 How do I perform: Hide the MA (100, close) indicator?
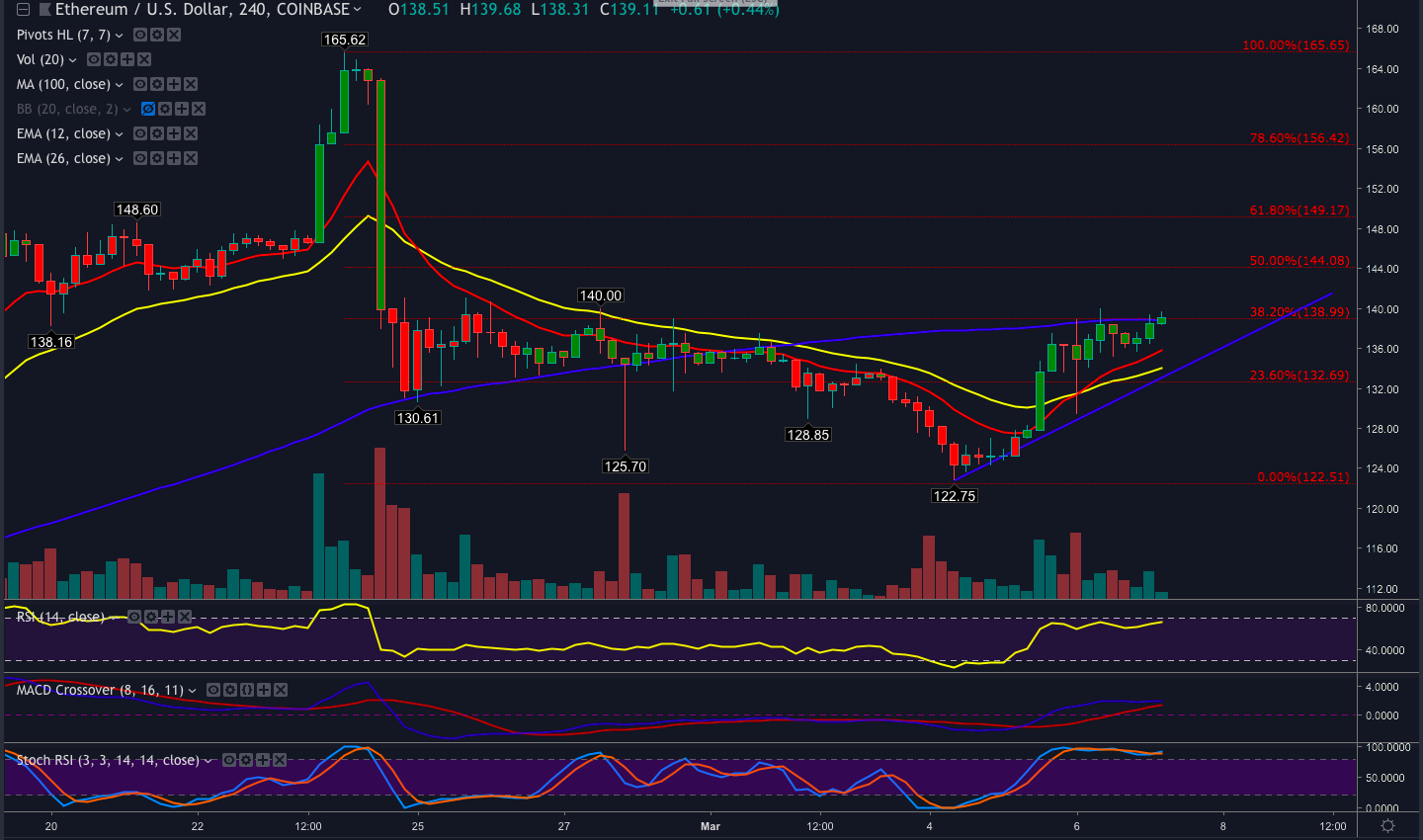[139, 84]
